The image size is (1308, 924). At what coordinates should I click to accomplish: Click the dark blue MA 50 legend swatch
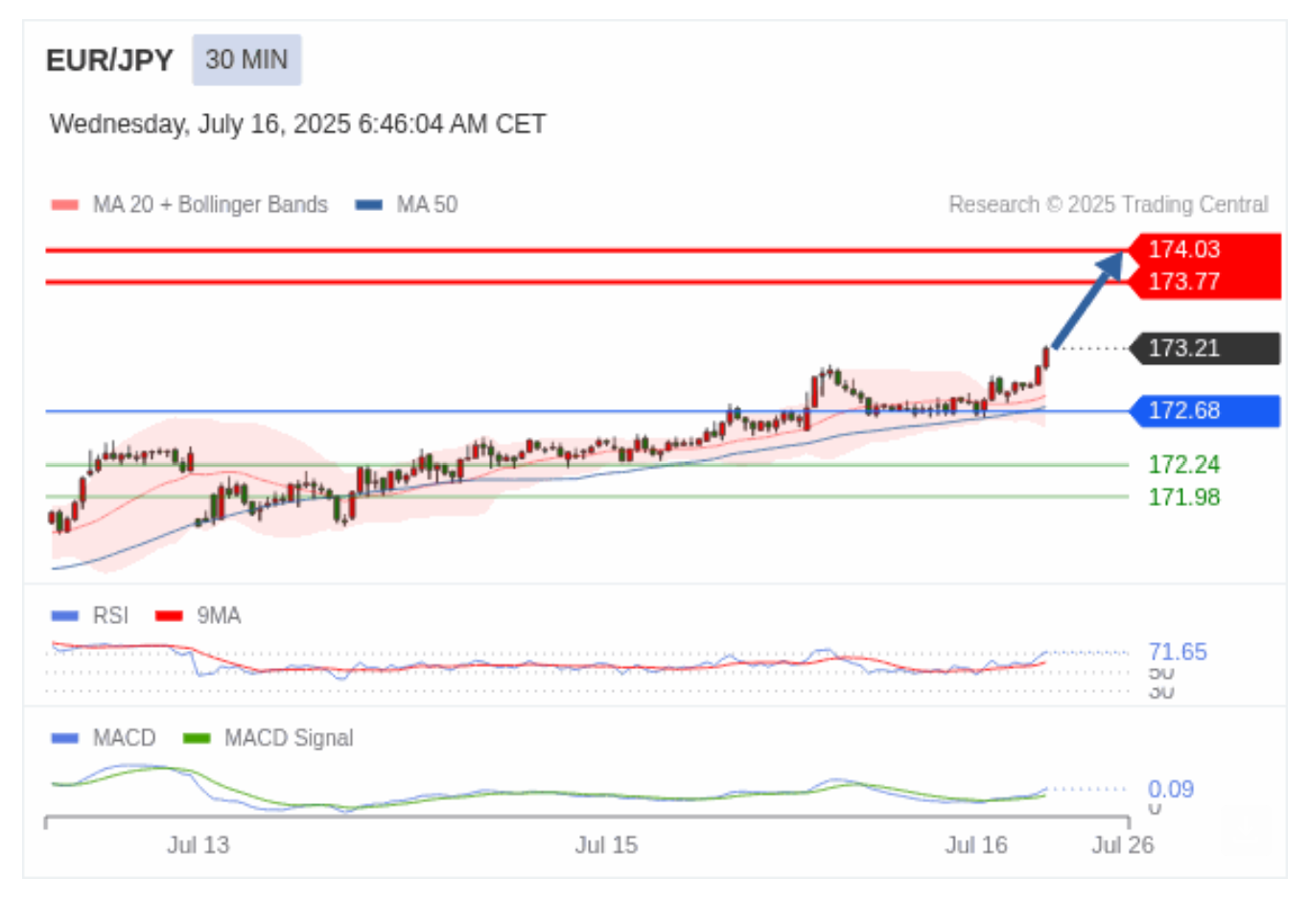point(369,204)
